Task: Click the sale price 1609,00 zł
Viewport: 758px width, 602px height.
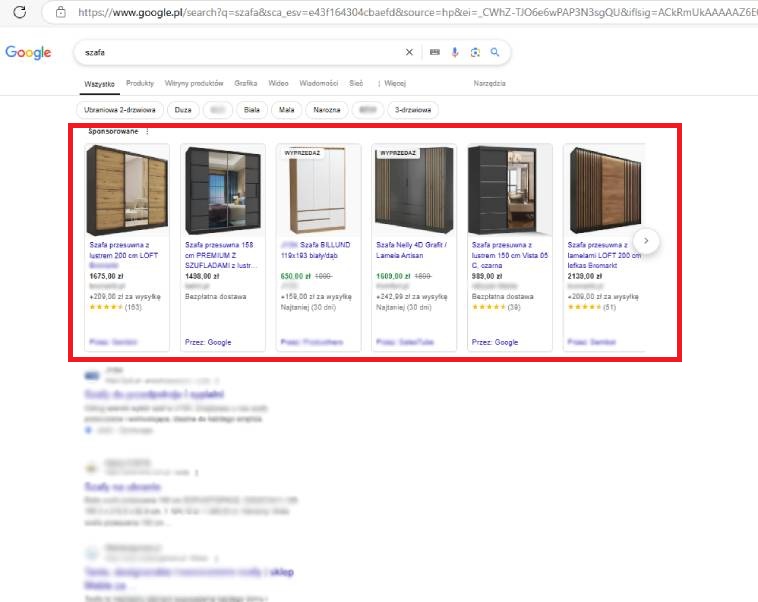Action: tap(393, 276)
